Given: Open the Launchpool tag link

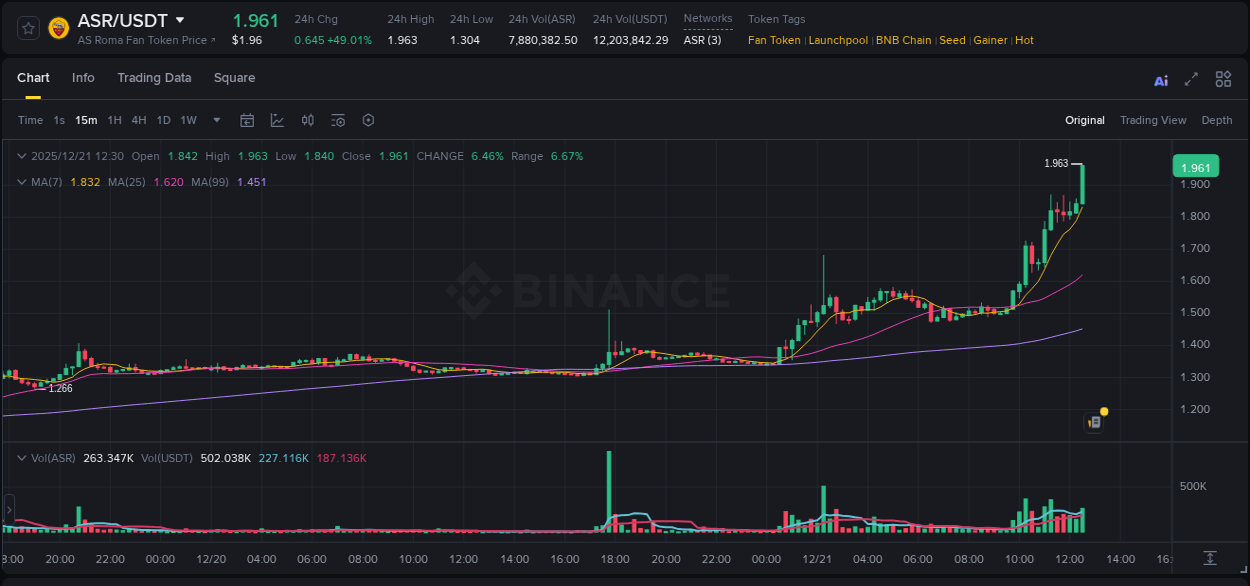Looking at the screenshot, I should coord(838,40).
